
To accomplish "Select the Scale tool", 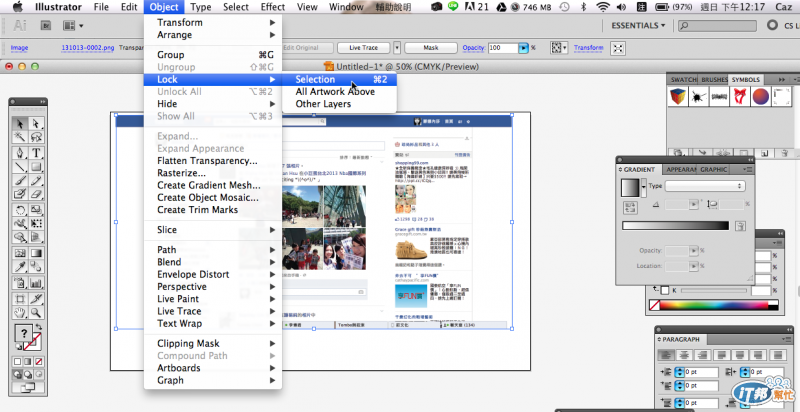I will (x=36, y=210).
